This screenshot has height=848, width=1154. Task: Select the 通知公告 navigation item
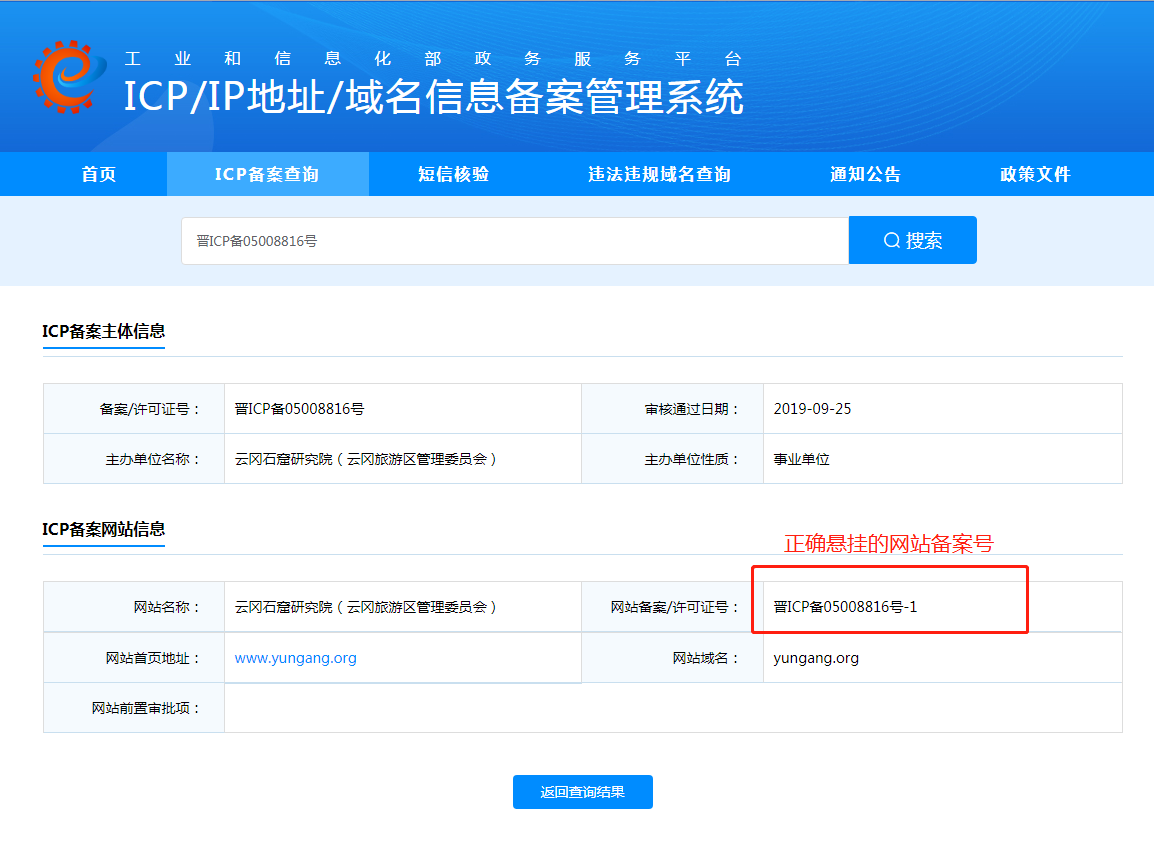pyautogui.click(x=865, y=174)
